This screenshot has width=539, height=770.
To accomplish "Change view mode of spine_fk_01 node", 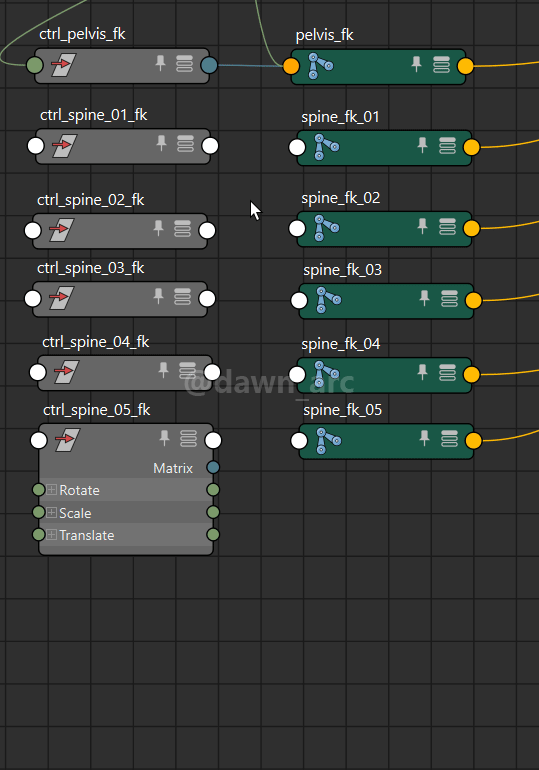I will pos(447,146).
